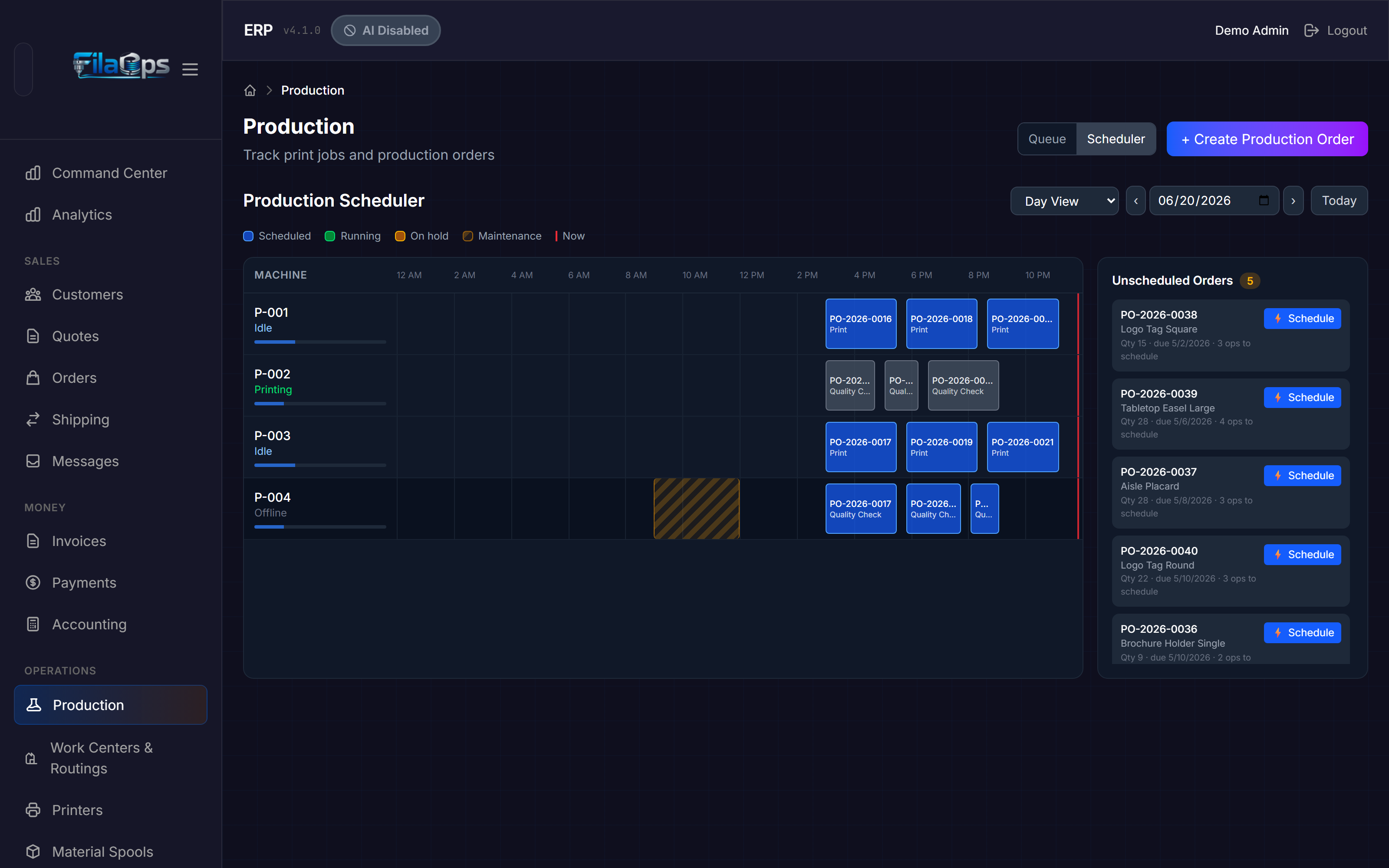Click the On hold legend swatch
This screenshot has width=1389, height=868.
tap(400, 236)
